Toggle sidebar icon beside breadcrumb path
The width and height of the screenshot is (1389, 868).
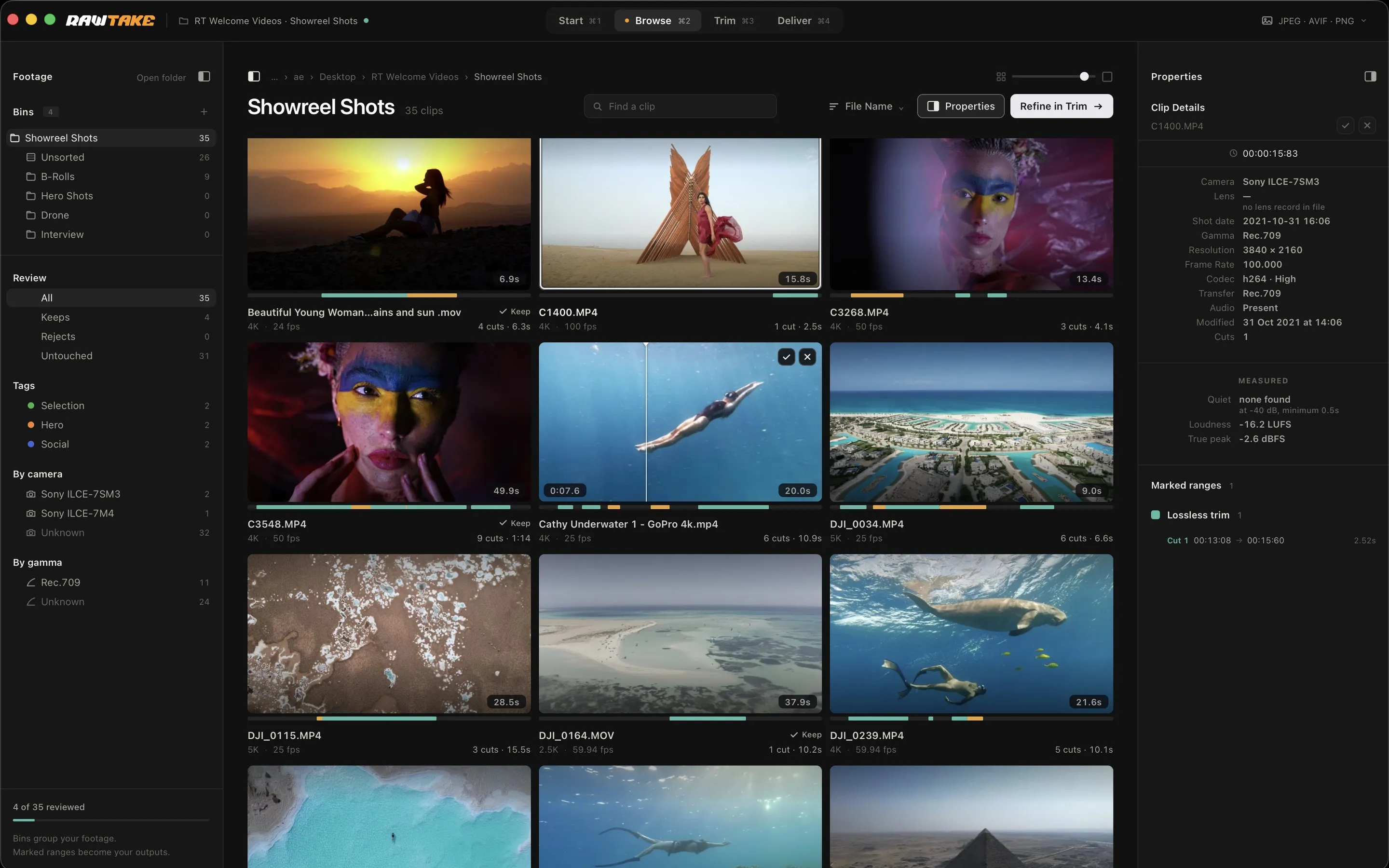click(x=254, y=76)
